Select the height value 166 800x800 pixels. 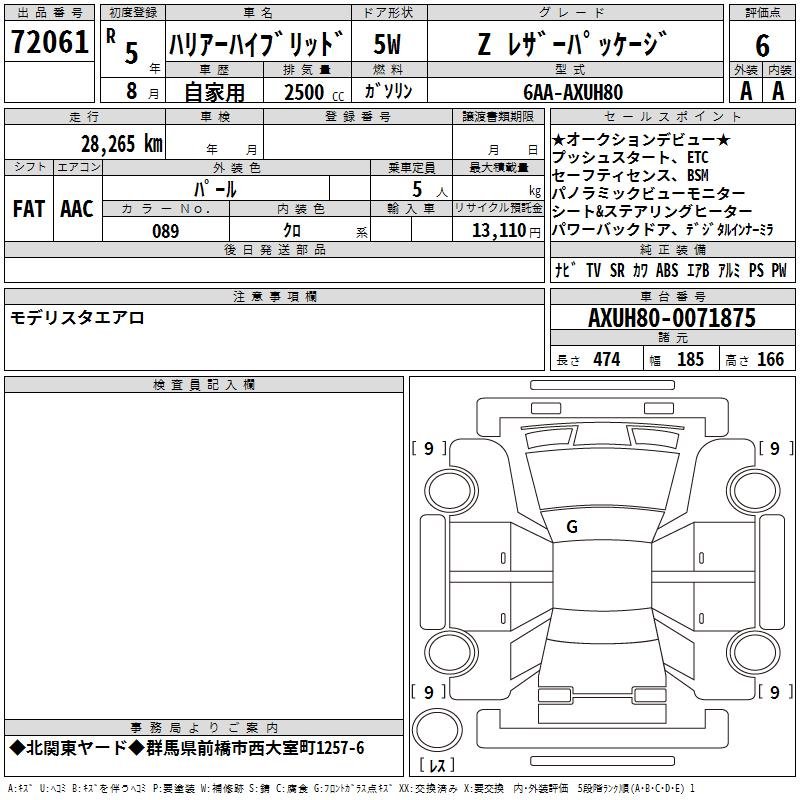(770, 359)
